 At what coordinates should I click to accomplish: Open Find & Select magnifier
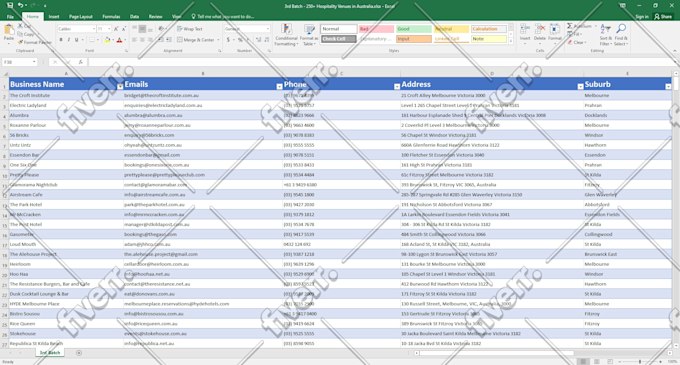(x=621, y=34)
